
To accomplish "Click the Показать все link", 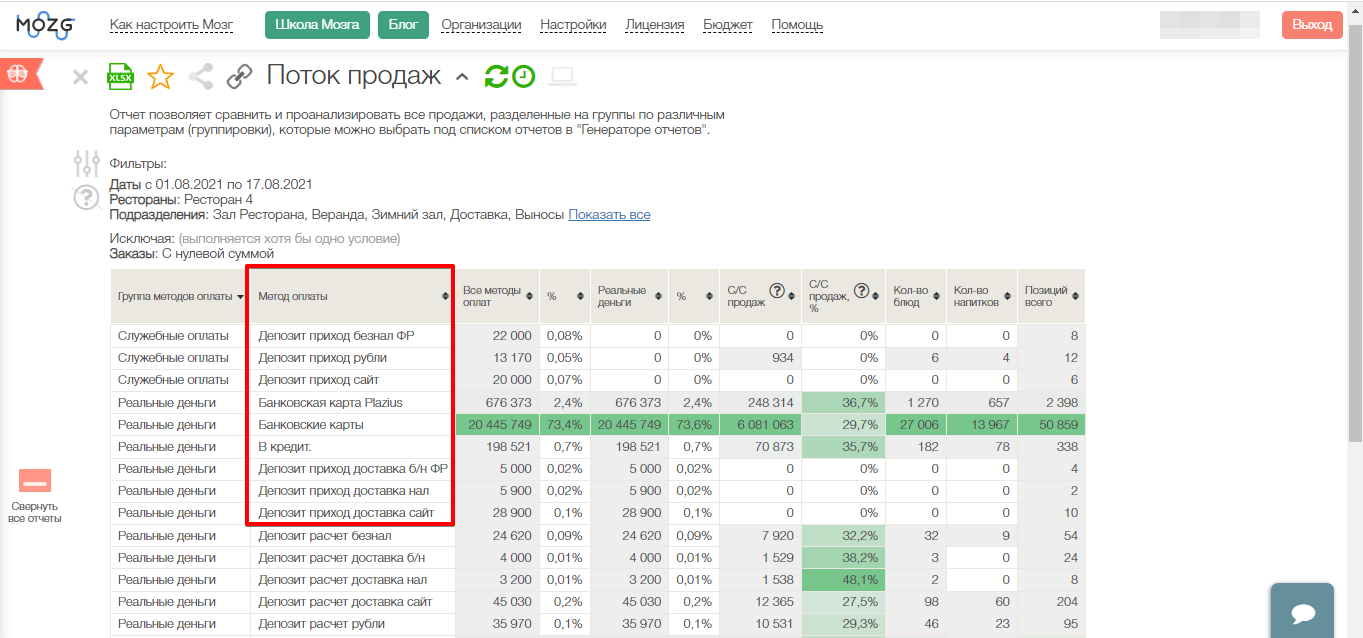I will [609, 215].
